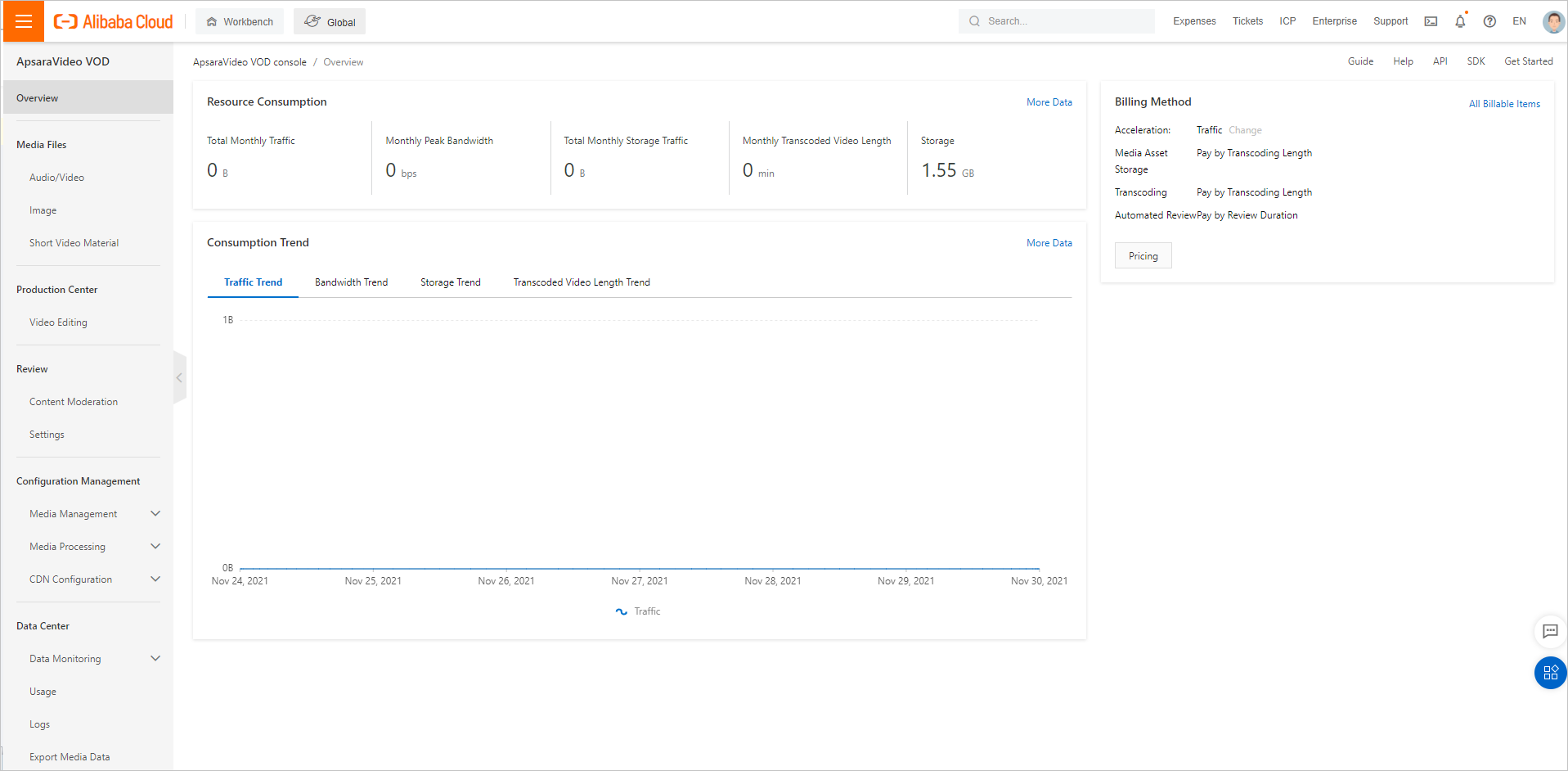1568x771 pixels.
Task: Open the Help link in the page header
Action: (x=1403, y=61)
